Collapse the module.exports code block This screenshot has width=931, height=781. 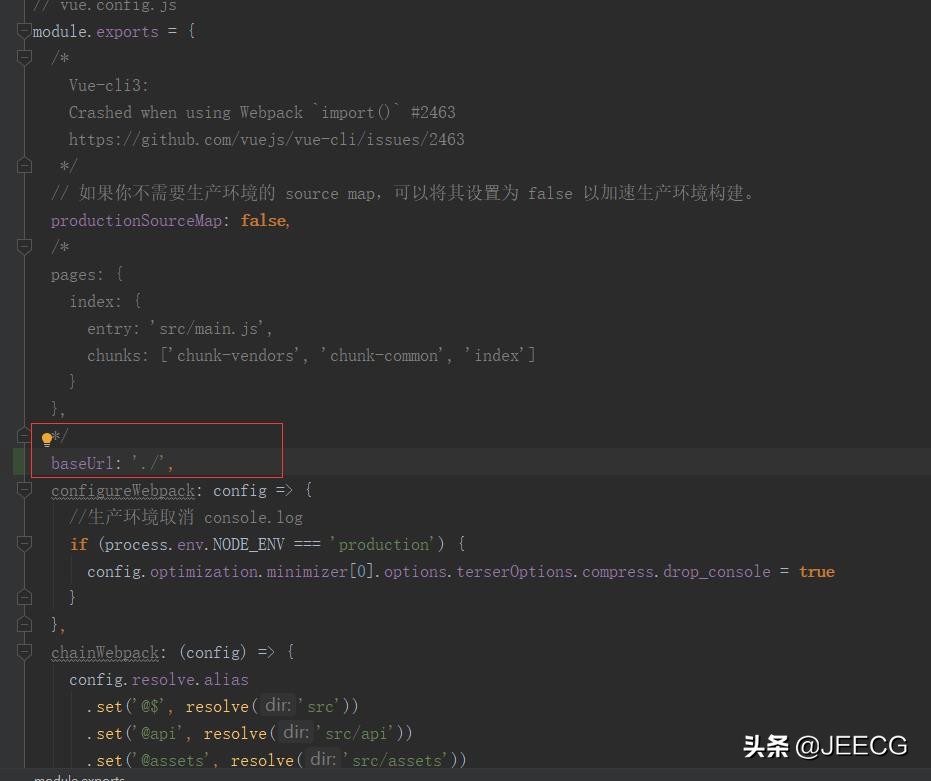pyautogui.click(x=24, y=31)
